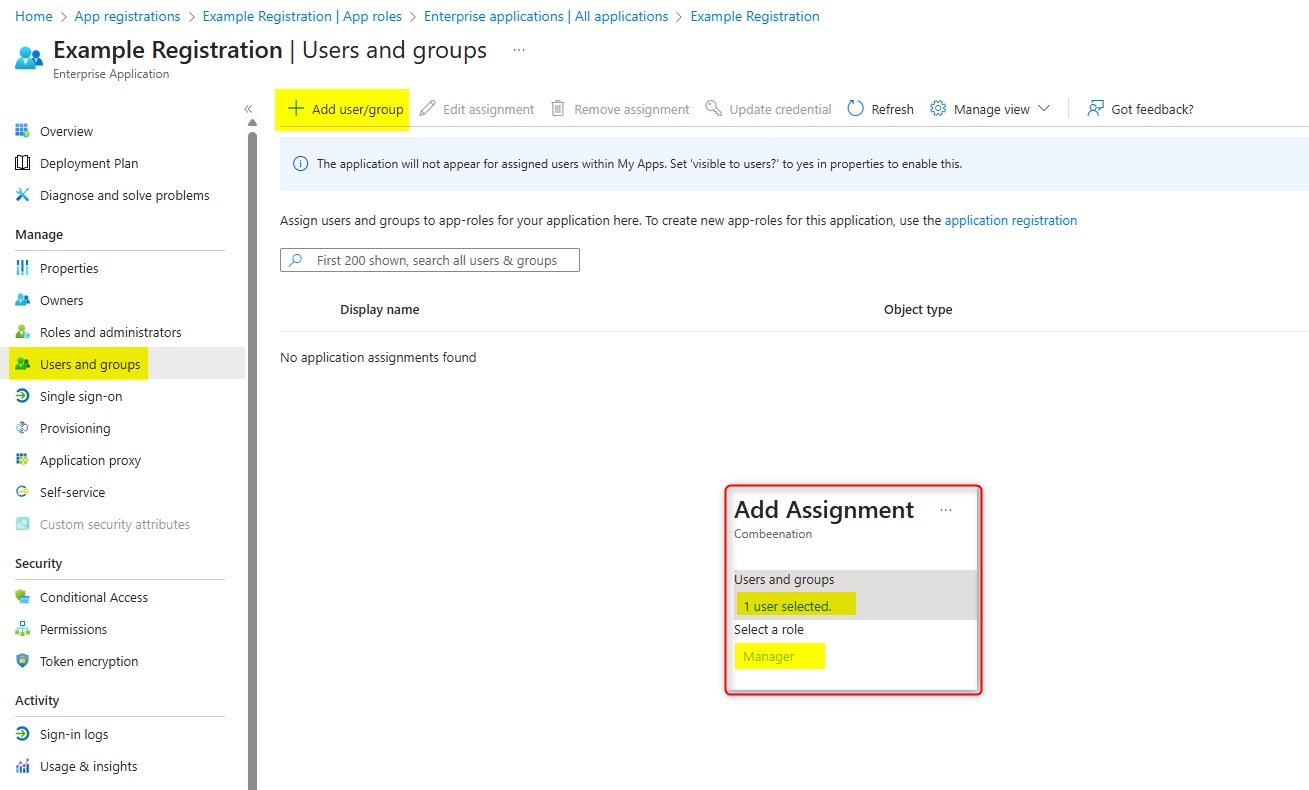Screen dimensions: 1309x790
Task: Click the Conditional Access icon
Action: click(22, 597)
